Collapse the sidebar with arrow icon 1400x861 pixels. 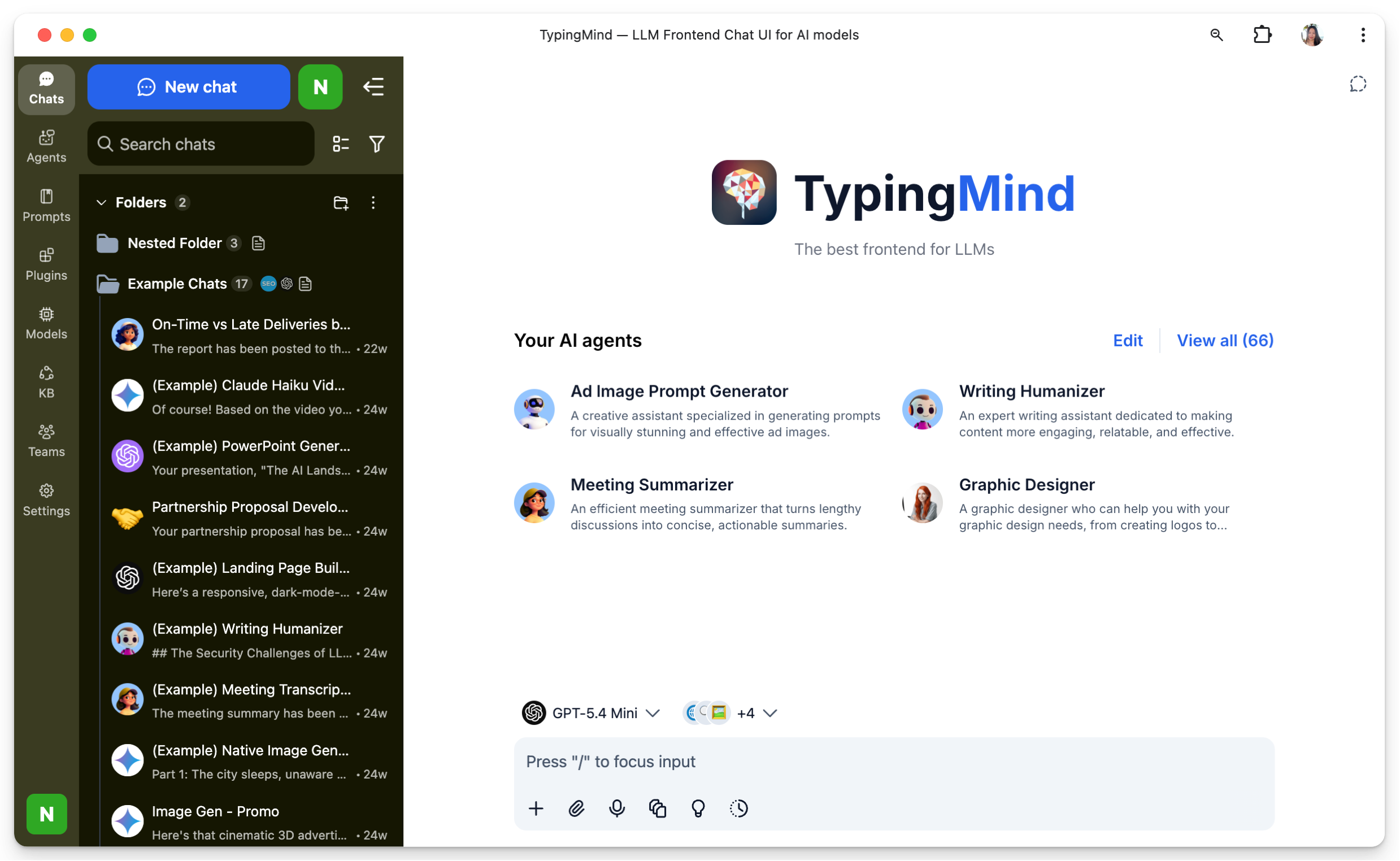point(373,87)
